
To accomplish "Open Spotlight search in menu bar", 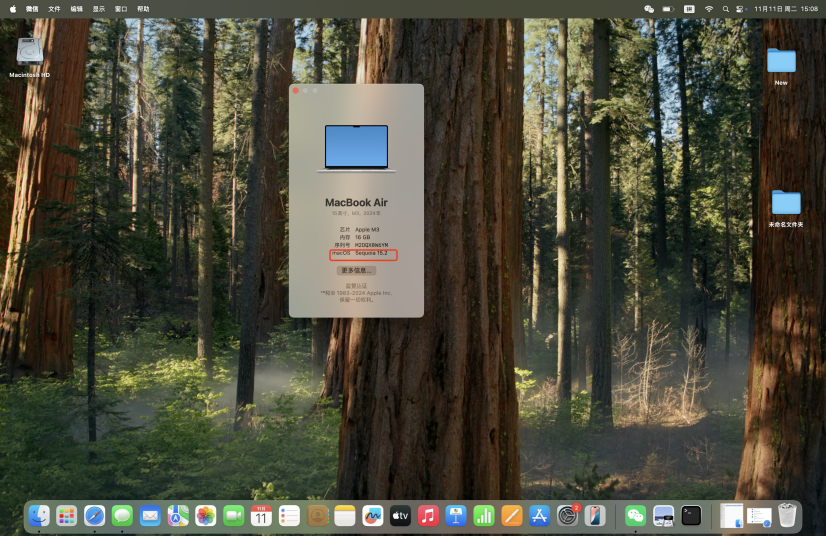I will [x=725, y=9].
